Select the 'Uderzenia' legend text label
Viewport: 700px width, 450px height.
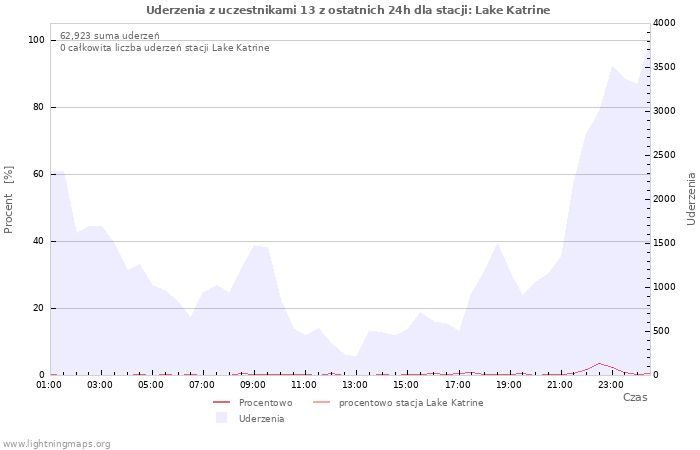pos(261,419)
